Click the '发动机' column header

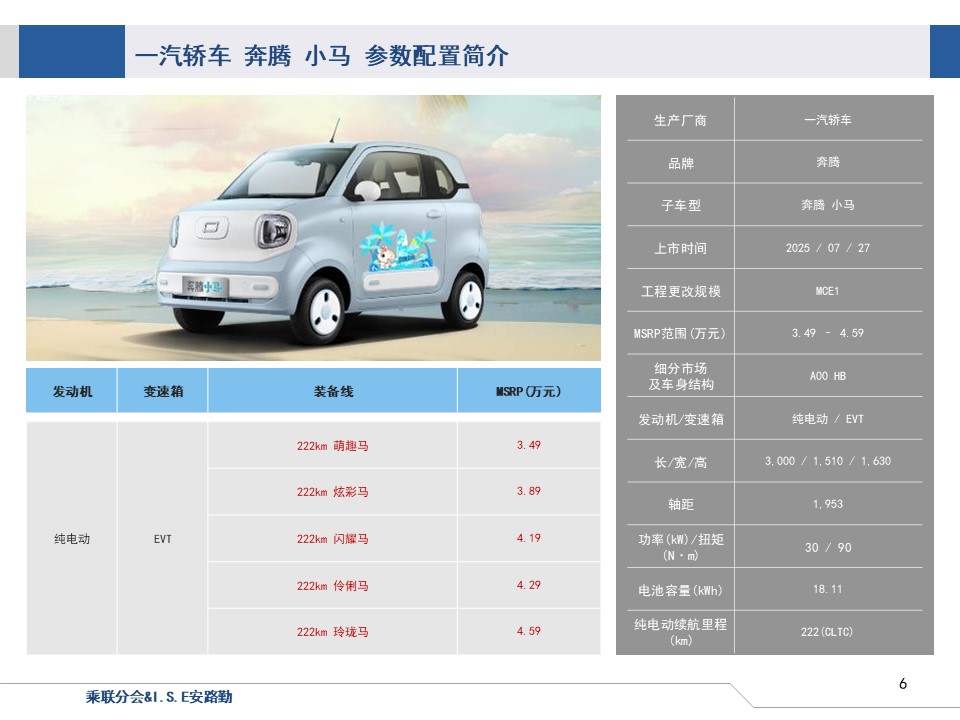[x=72, y=391]
